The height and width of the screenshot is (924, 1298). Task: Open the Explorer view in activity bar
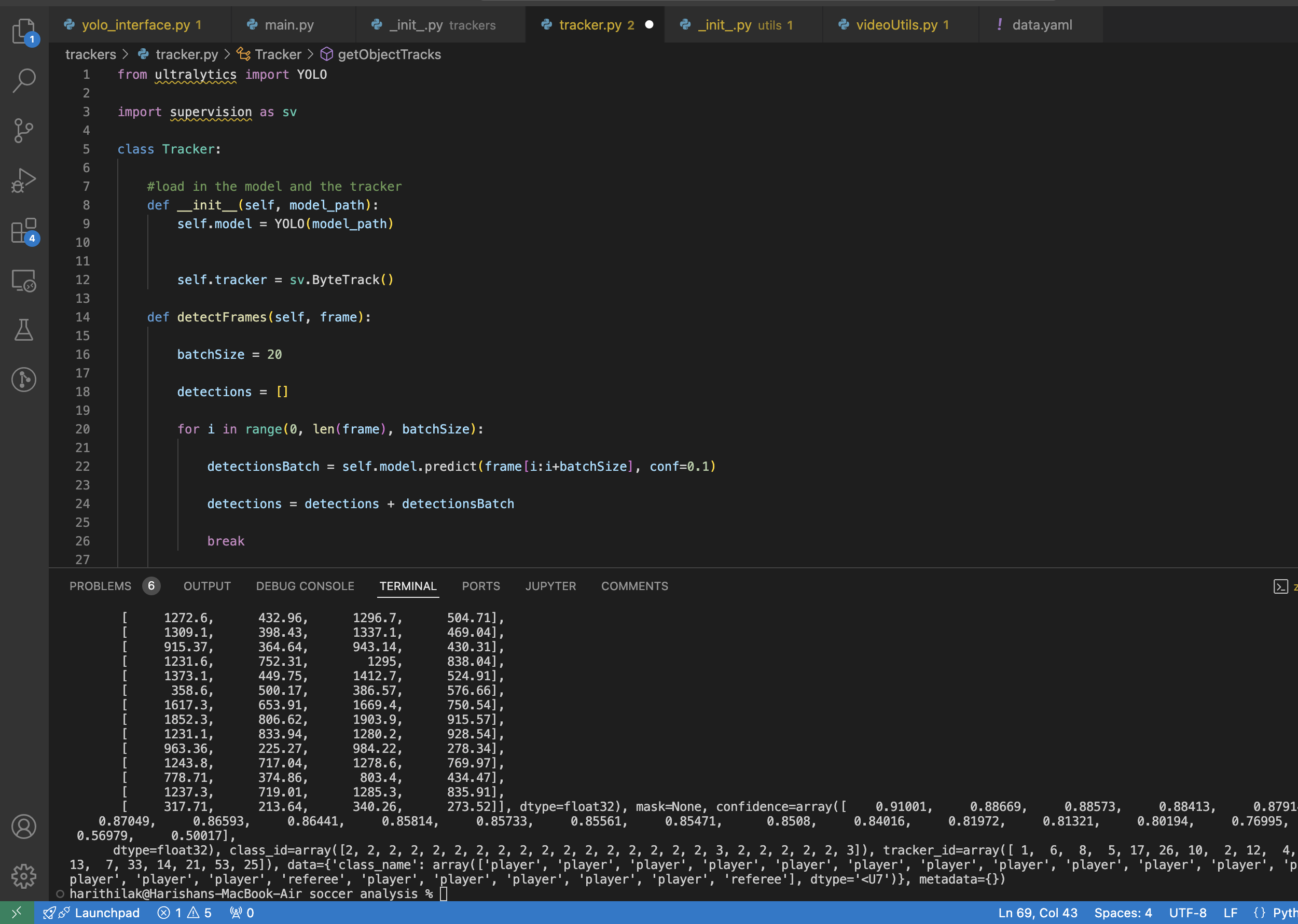(24, 31)
